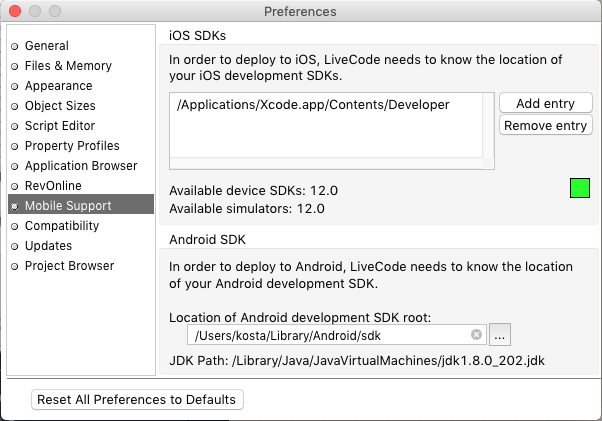Clear the Android SDK path field

pos(477,335)
